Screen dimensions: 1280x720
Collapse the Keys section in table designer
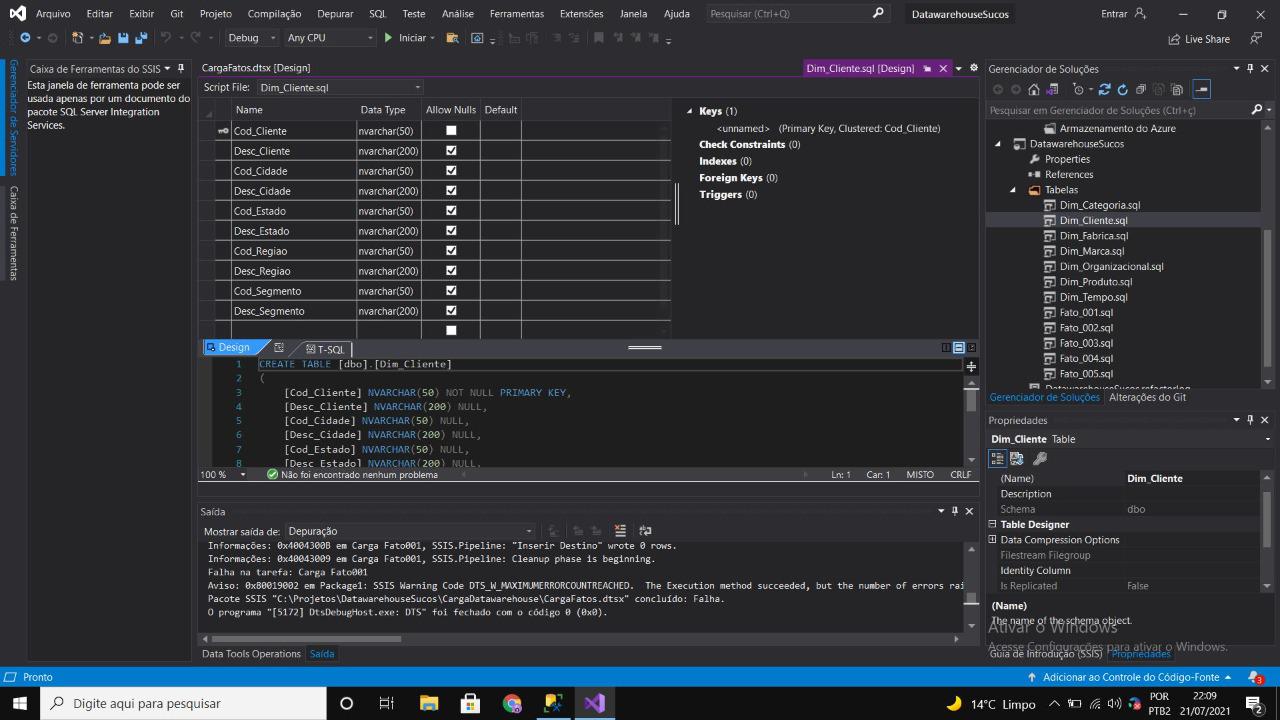pos(690,111)
